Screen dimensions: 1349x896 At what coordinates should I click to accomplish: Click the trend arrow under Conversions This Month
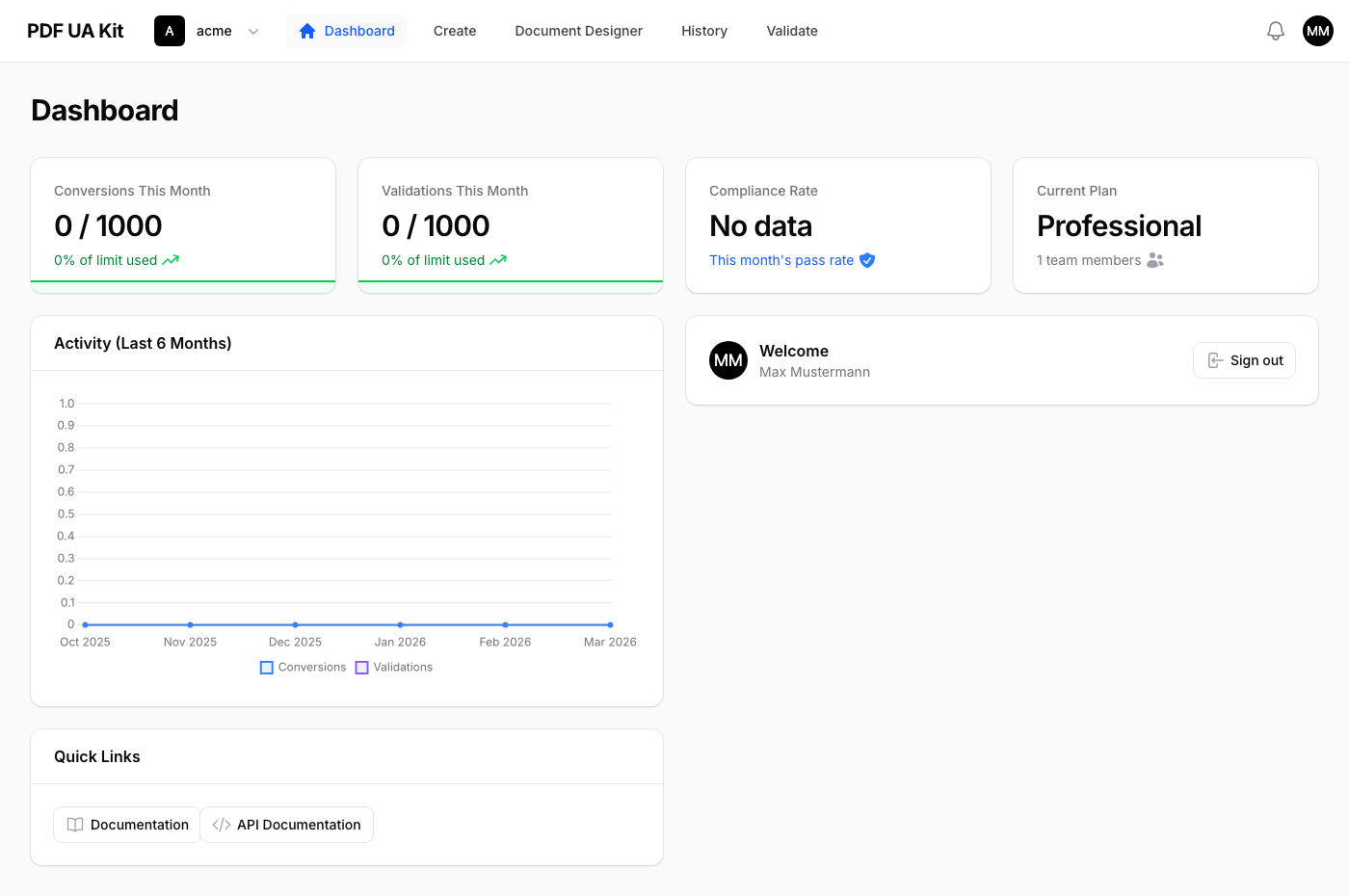pos(171,260)
